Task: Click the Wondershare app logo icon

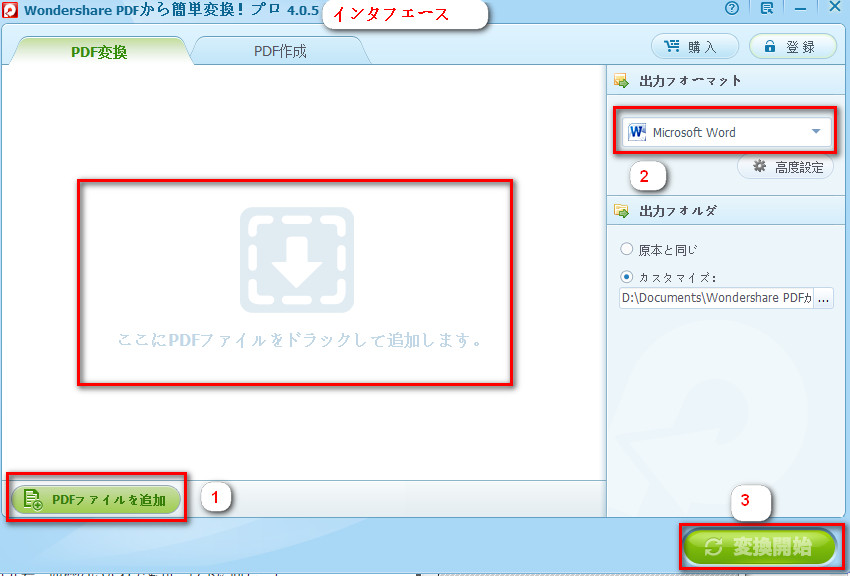Action: (x=10, y=10)
